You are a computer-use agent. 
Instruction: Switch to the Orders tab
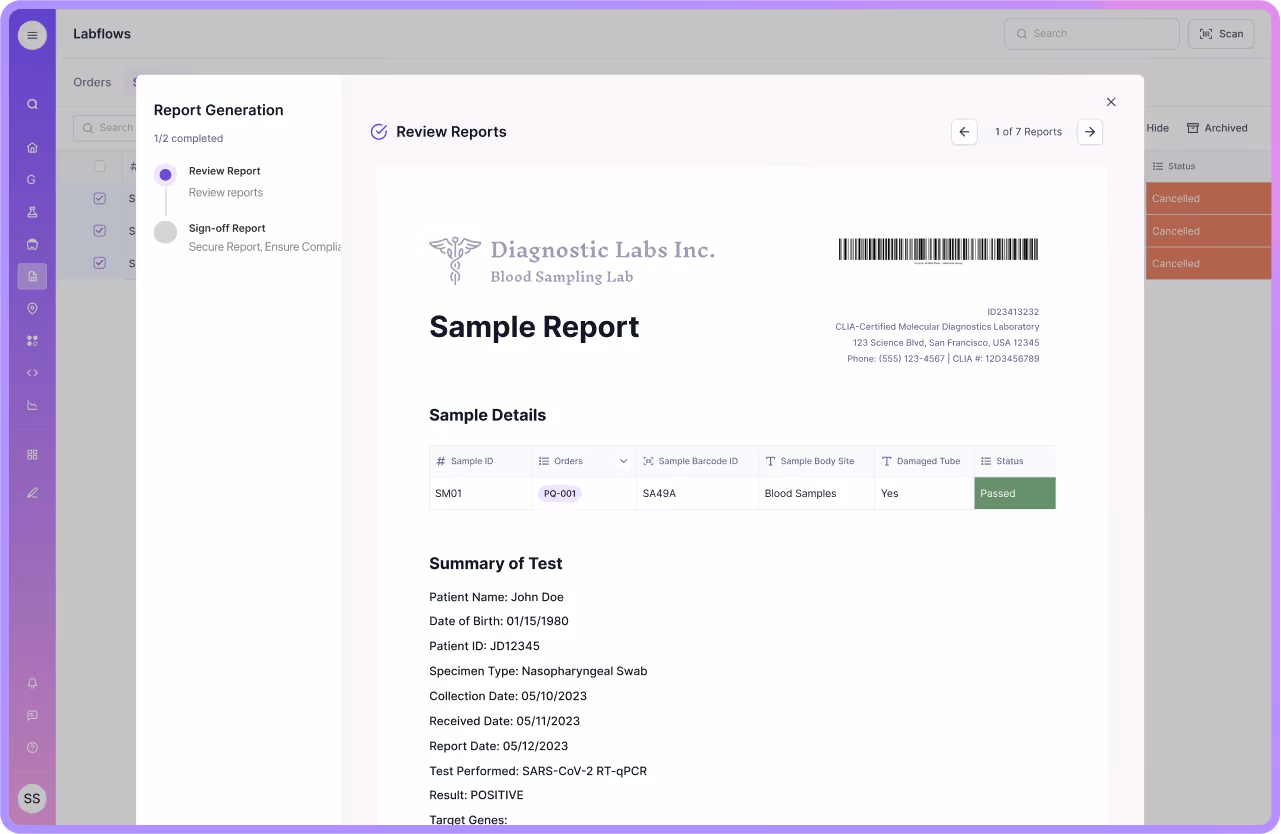click(92, 82)
